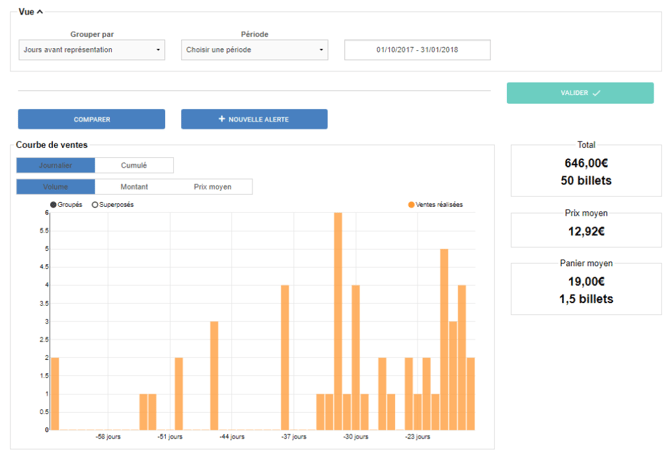This screenshot has width=670, height=459.
Task: Toggle the orange Ventes réalisées legend marker
Action: point(411,205)
